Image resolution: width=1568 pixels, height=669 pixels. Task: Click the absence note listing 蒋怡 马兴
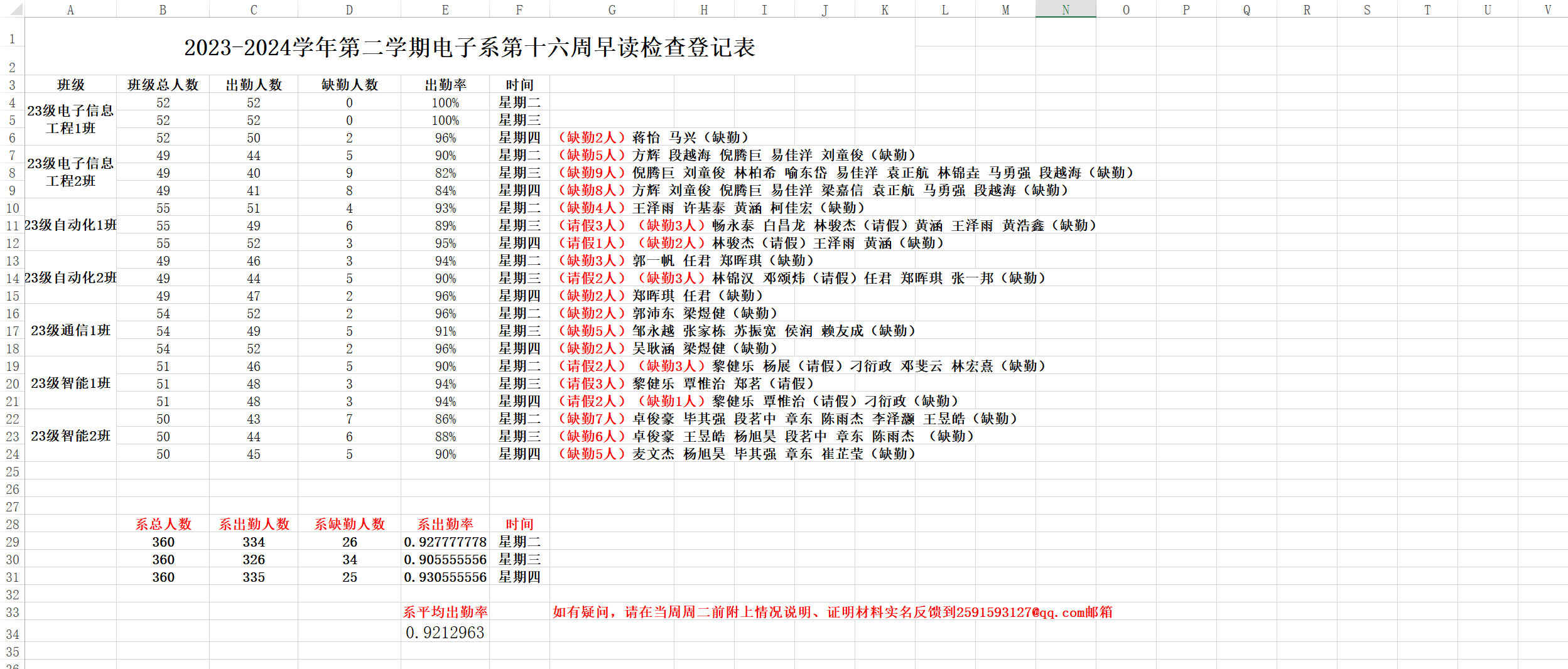pyautogui.click(x=653, y=137)
